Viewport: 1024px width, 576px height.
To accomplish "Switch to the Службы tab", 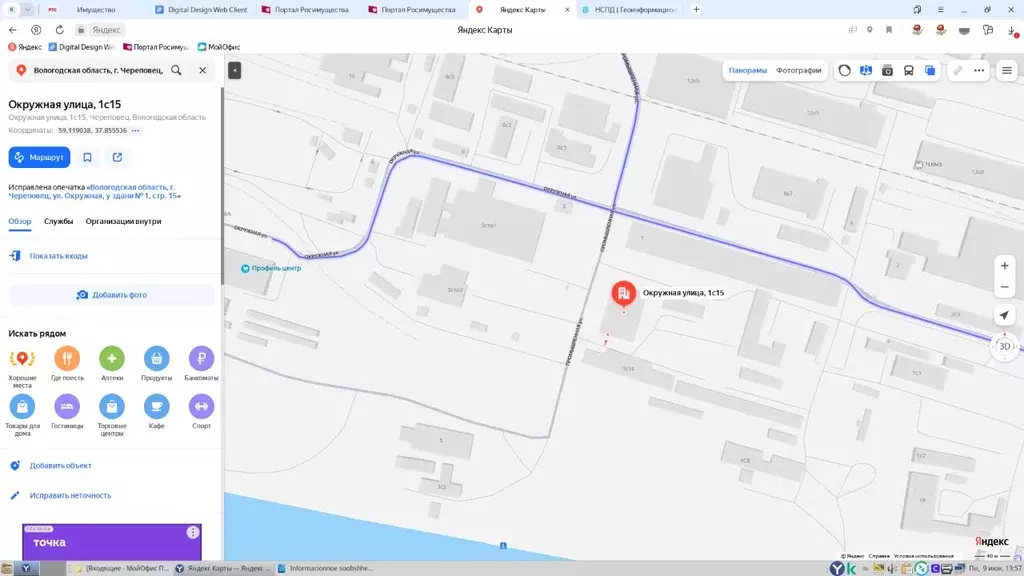I will [58, 221].
